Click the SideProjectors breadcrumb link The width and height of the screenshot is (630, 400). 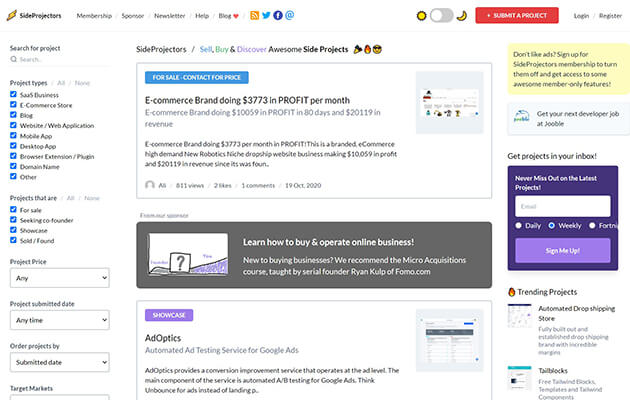[161, 49]
